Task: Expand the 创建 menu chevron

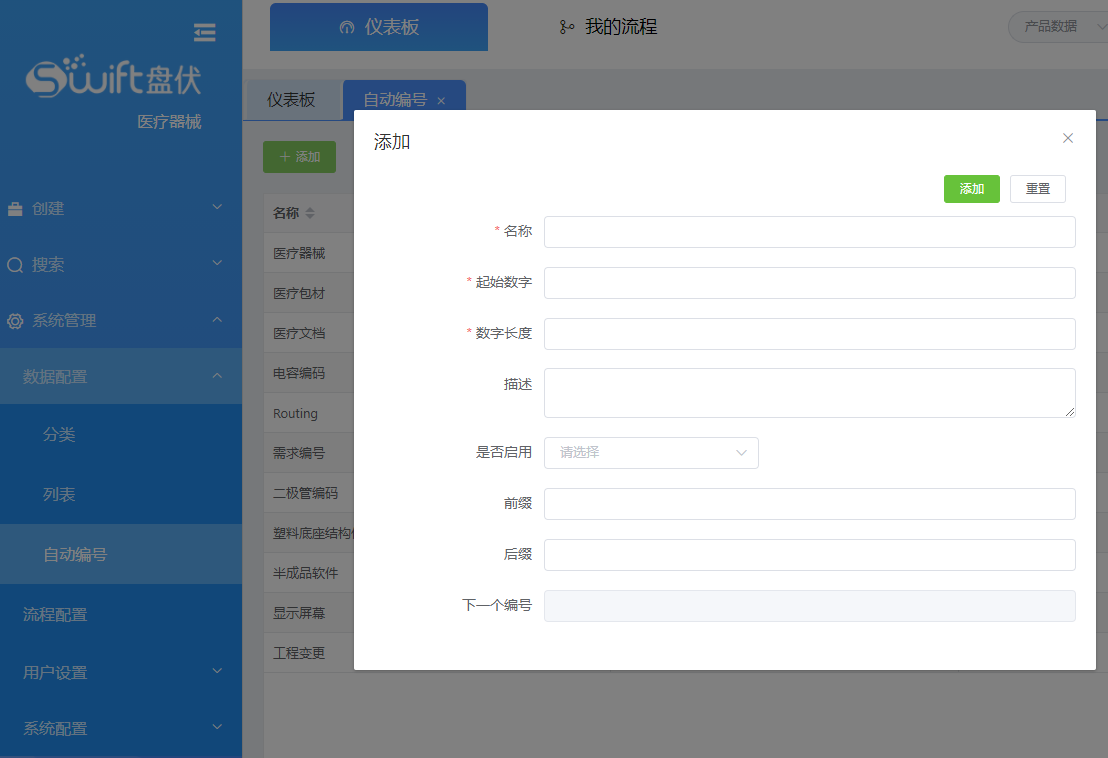Action: [217, 207]
